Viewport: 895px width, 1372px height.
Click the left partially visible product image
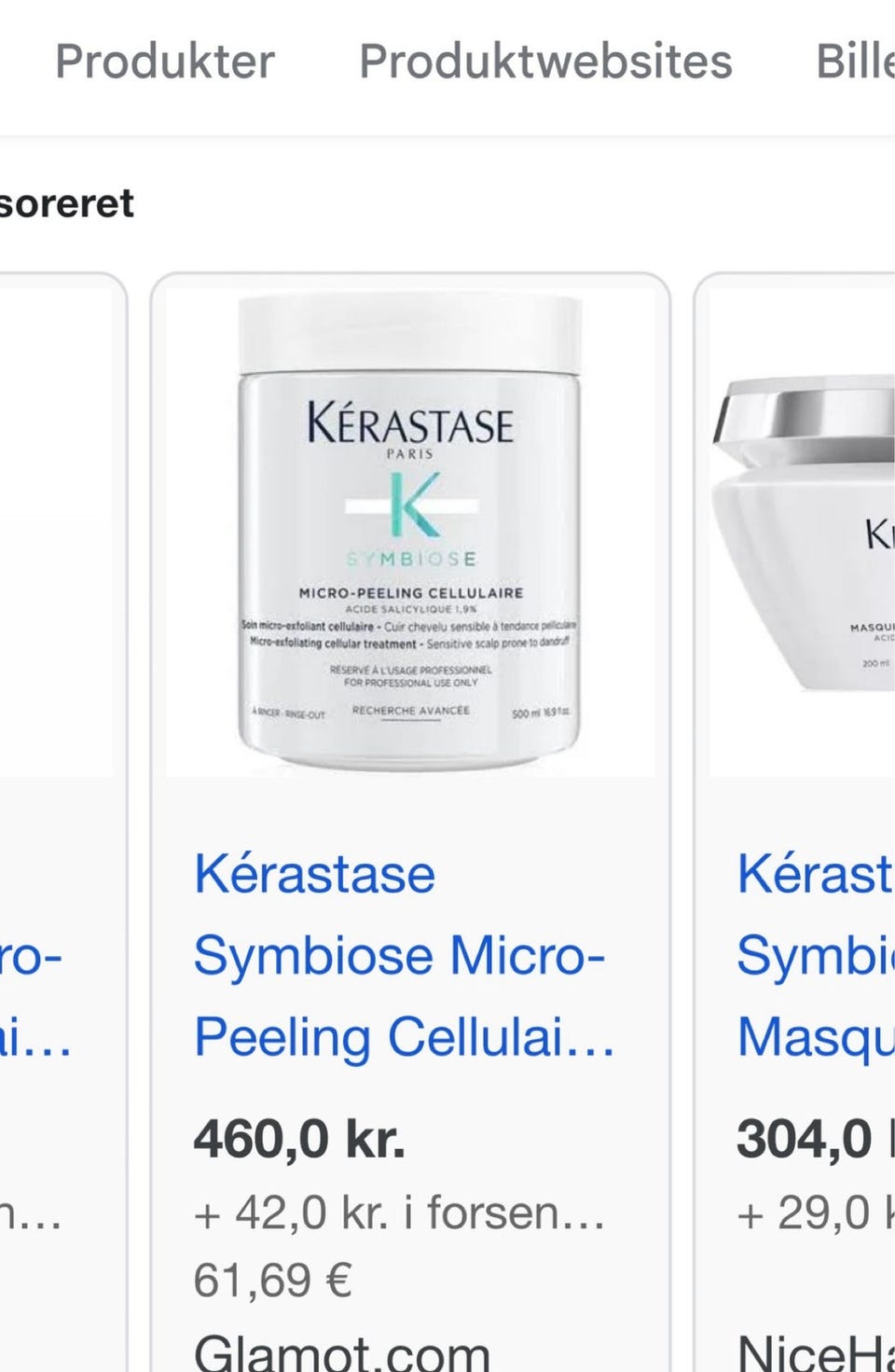(x=56, y=533)
